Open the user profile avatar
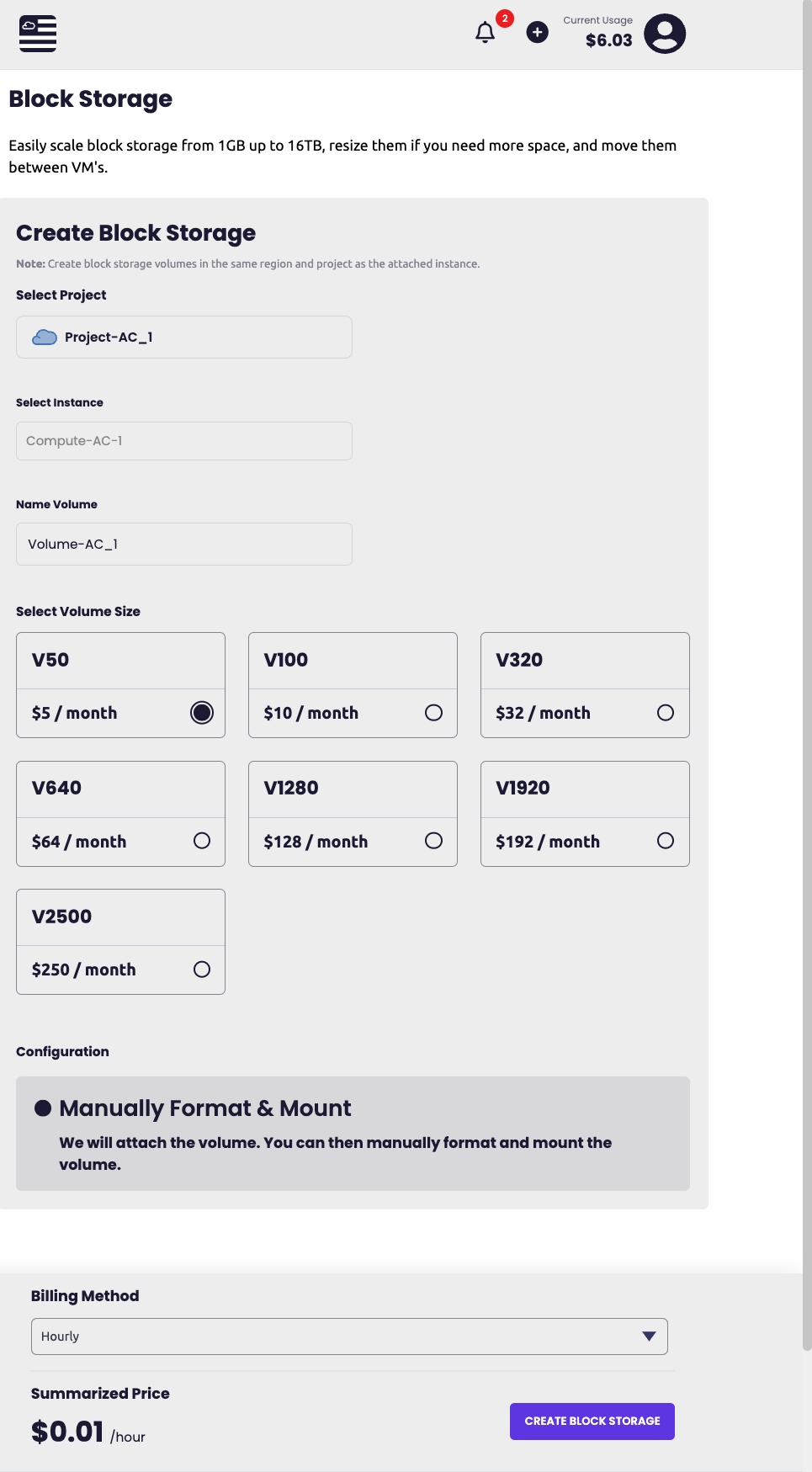Viewport: 812px width, 1472px height. (x=665, y=34)
